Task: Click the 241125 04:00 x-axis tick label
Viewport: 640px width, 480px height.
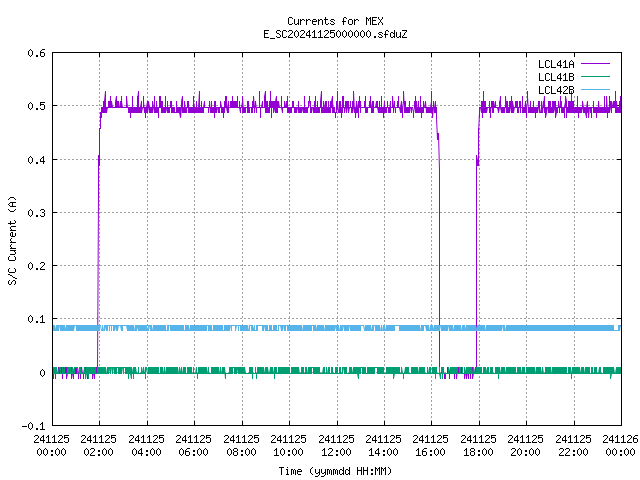Action: click(x=147, y=446)
